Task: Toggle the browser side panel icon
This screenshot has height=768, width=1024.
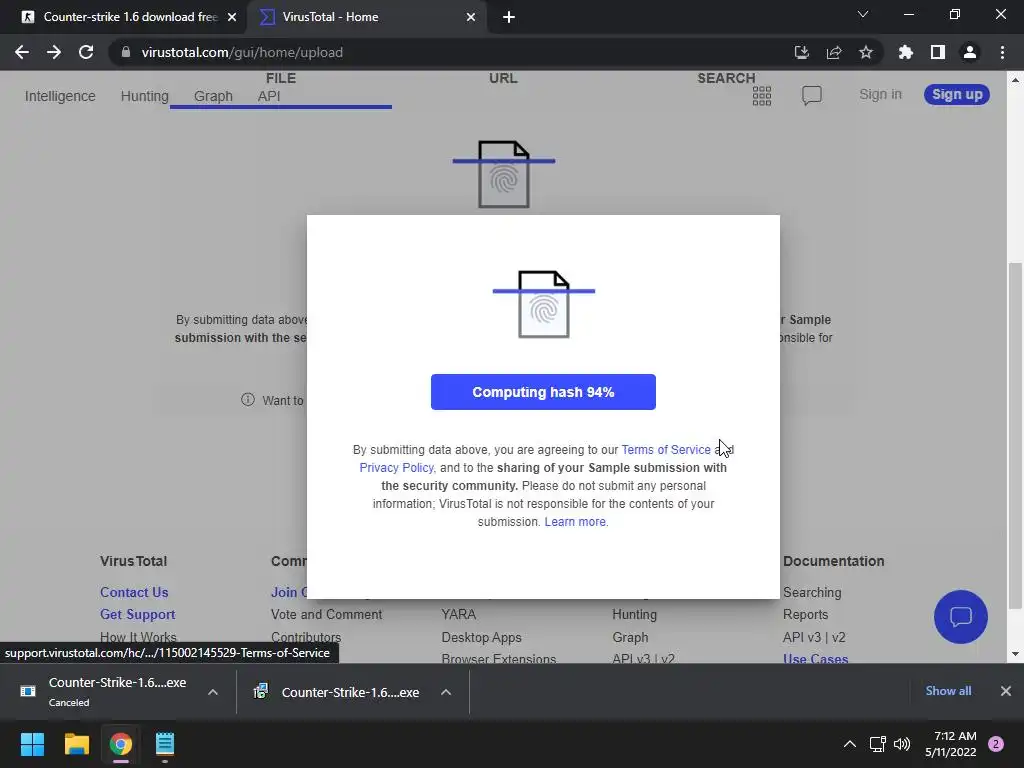Action: tap(937, 52)
